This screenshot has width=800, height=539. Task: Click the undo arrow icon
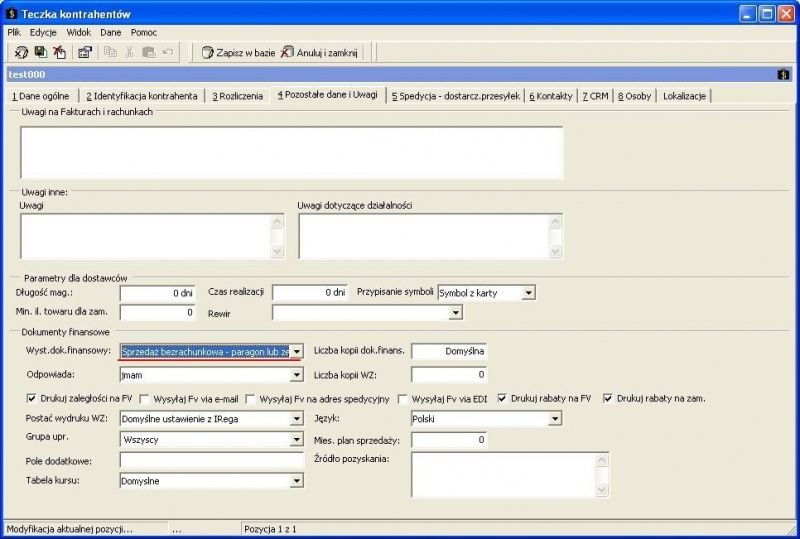coord(168,52)
